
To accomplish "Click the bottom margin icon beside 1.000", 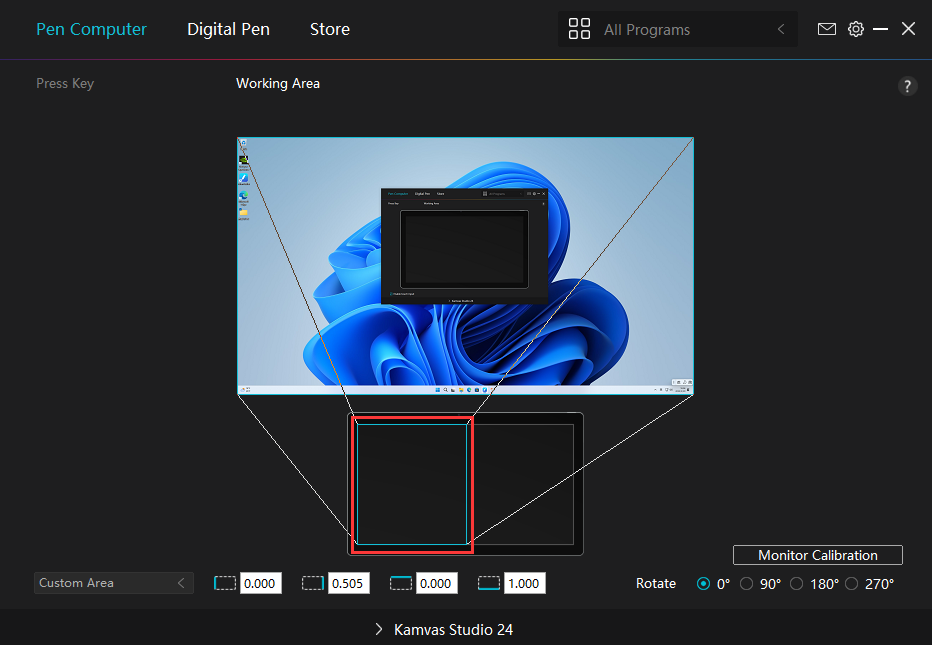I will click(489, 583).
